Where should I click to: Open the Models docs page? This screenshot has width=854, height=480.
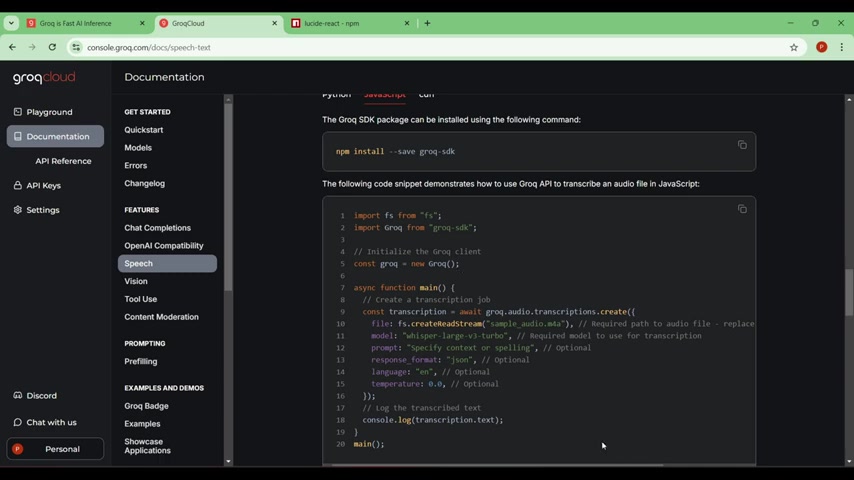coord(138,148)
